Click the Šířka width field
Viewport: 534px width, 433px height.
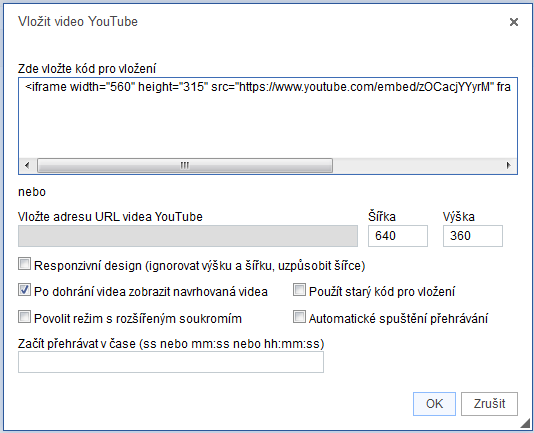pyautogui.click(x=398, y=236)
